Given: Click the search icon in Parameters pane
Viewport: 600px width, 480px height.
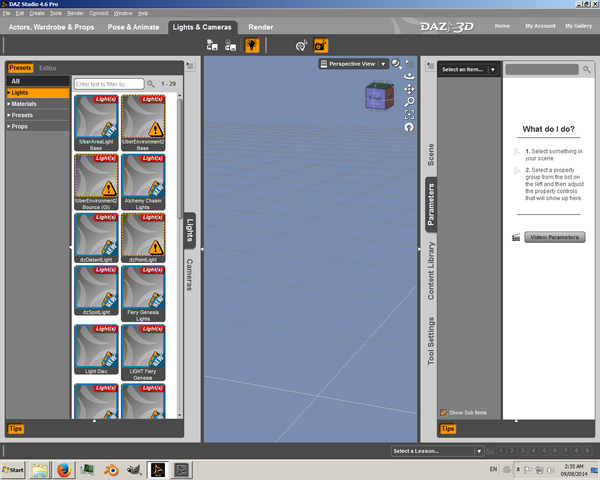Looking at the screenshot, I should tap(586, 69).
